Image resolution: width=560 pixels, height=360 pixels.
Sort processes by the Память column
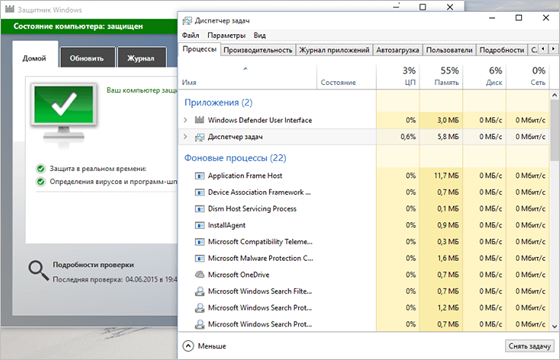[x=441, y=76]
